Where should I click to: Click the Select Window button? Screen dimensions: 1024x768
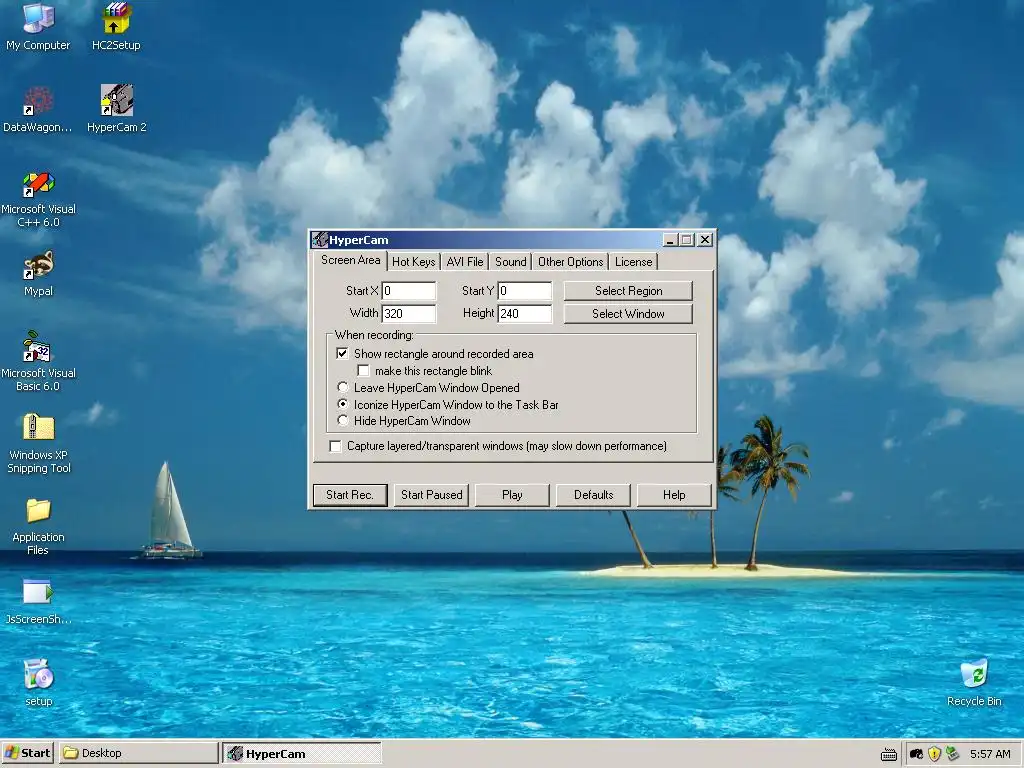tap(628, 314)
